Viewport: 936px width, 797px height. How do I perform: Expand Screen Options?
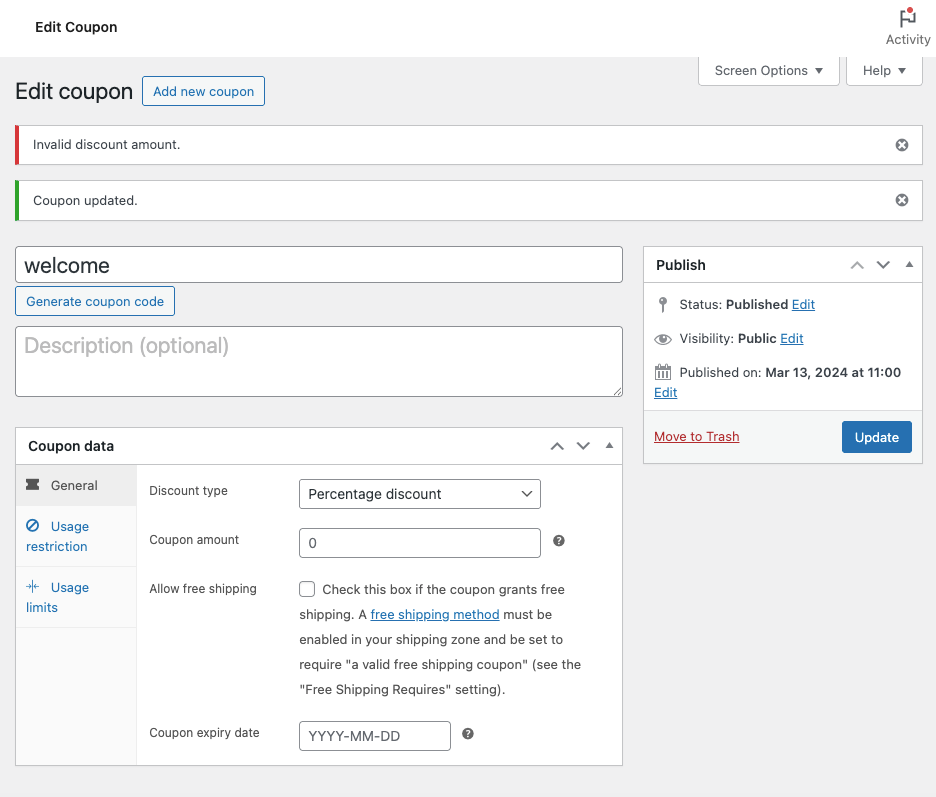pos(768,70)
